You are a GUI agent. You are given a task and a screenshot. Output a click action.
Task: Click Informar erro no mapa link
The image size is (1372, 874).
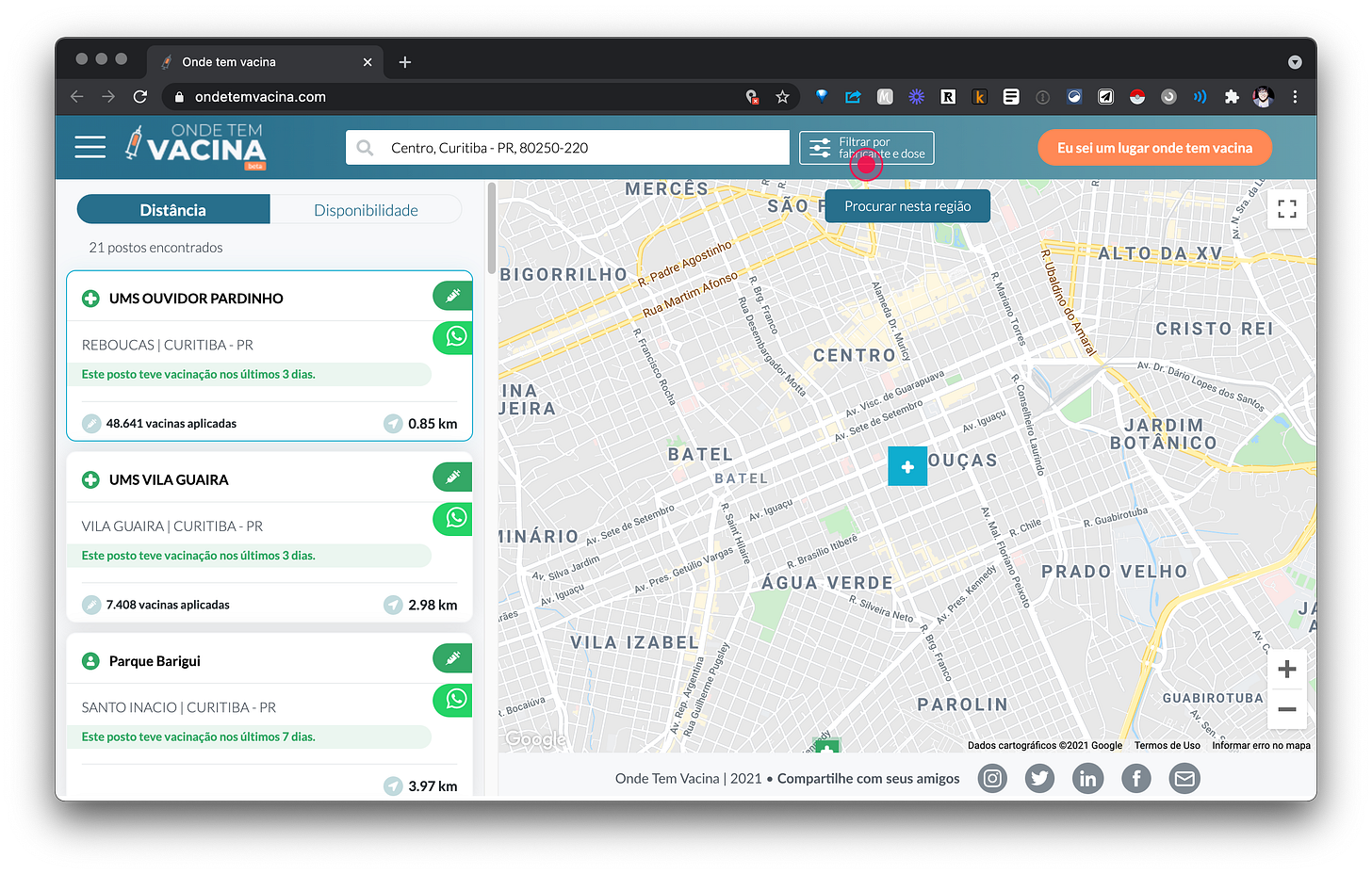pos(1261,745)
